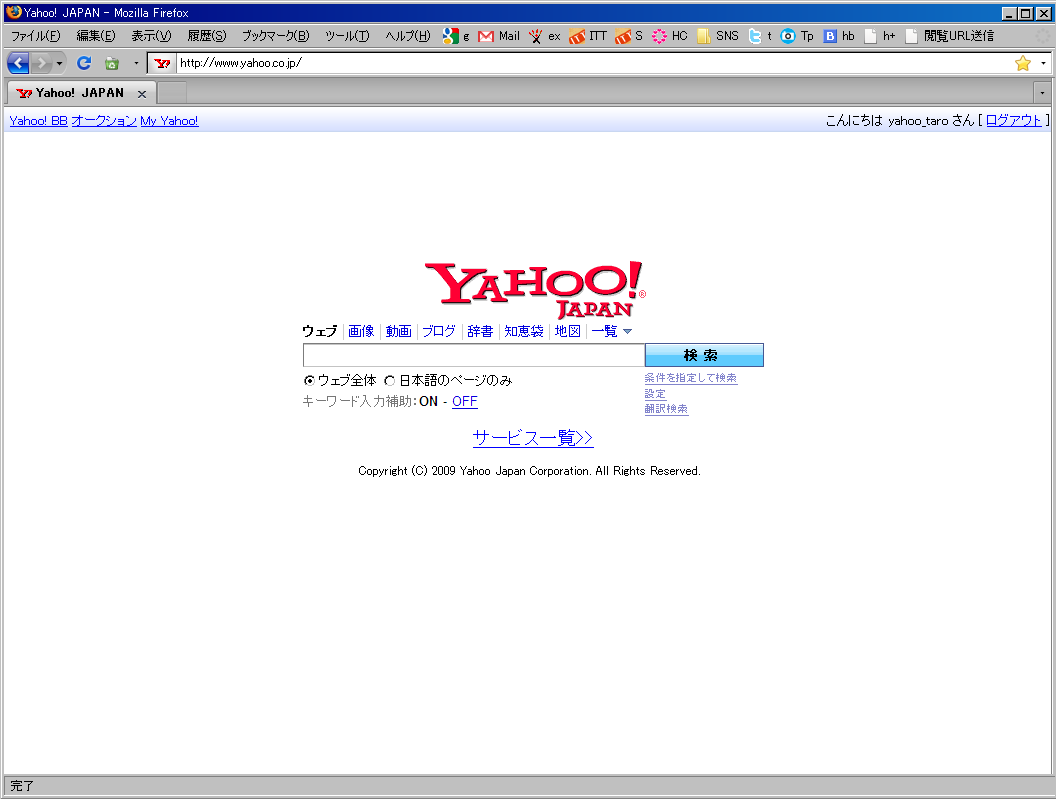Expand the 一覧 category dropdown
Viewport: 1056px width, 799px height.
pyautogui.click(x=612, y=331)
